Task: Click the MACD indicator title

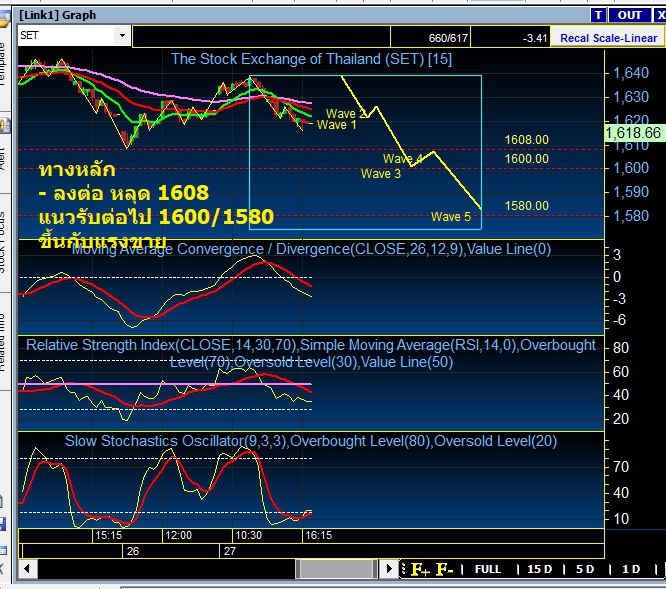Action: [x=311, y=249]
